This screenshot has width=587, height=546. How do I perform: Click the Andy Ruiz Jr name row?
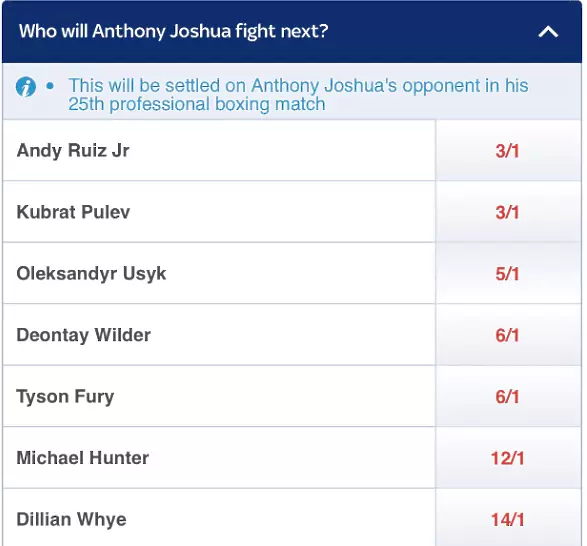(219, 151)
